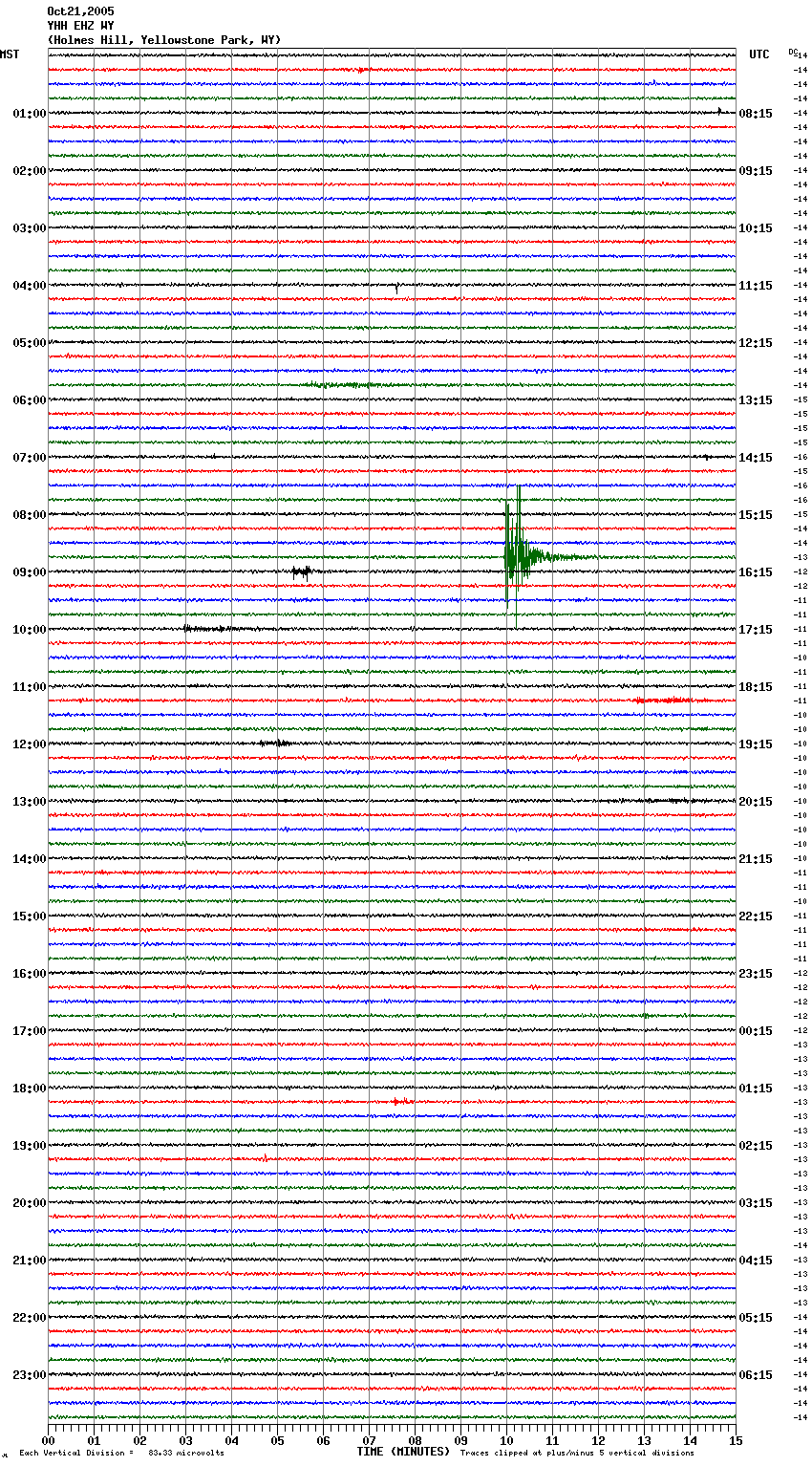Click the UTC column header
The image size is (812, 1466).
759,54
